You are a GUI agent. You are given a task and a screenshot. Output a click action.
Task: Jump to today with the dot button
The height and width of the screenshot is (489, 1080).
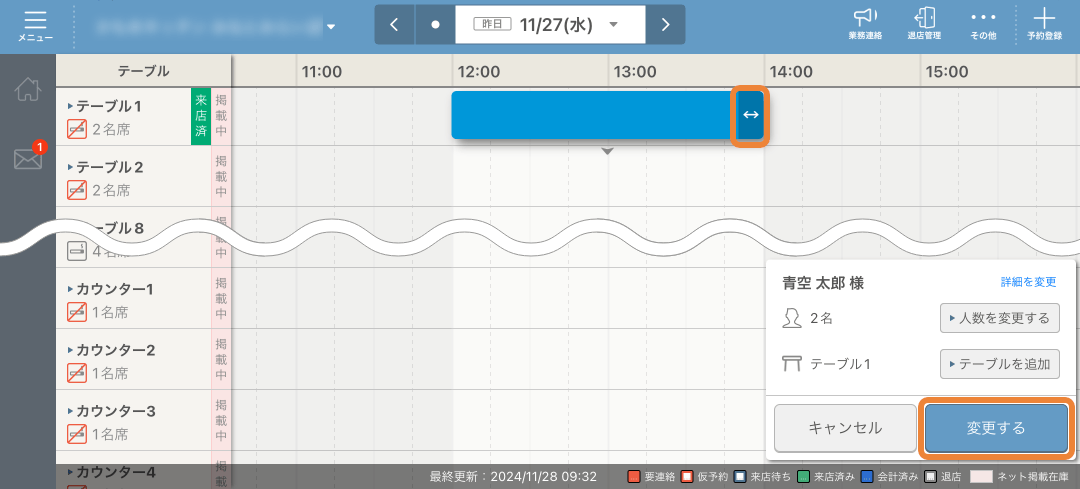435,25
